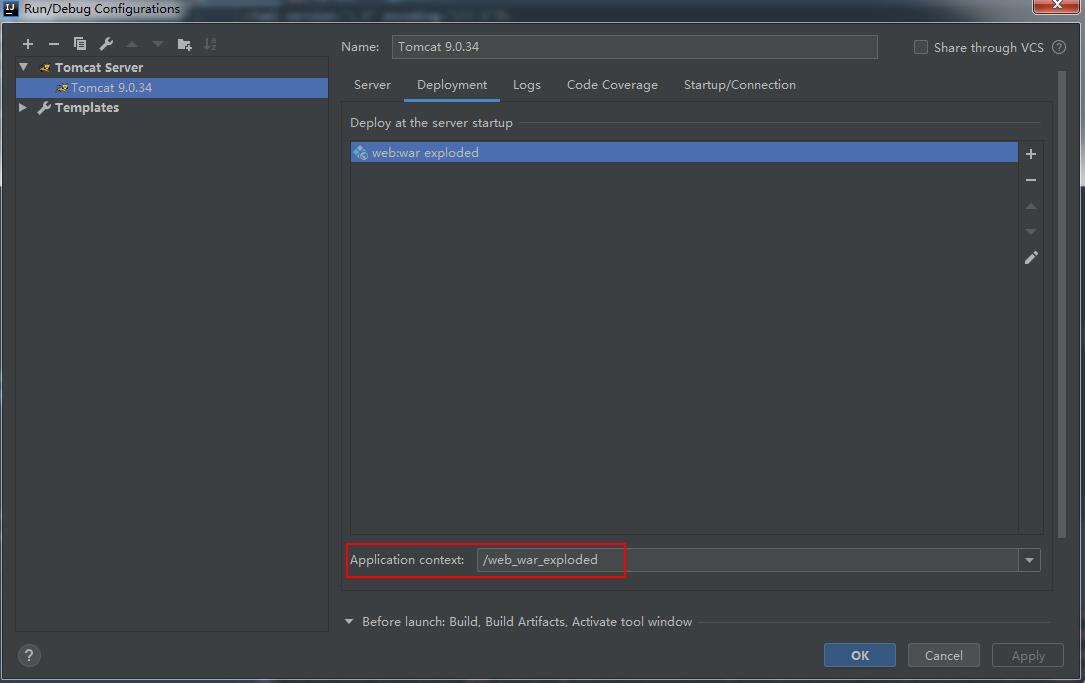Copy the selected configuration

80,44
